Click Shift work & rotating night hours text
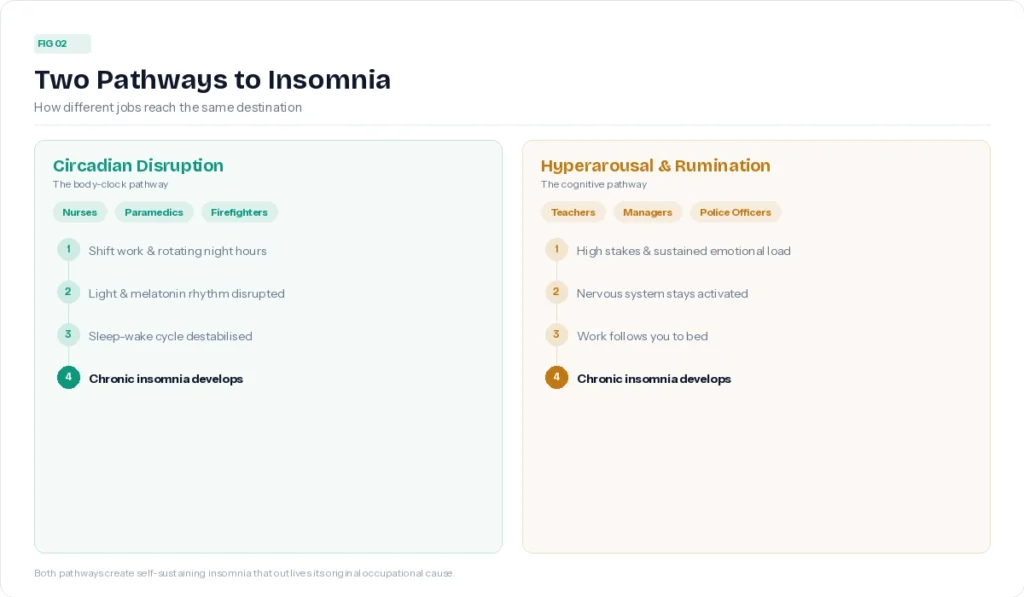Screen dimensions: 1024x597 click(x=178, y=251)
